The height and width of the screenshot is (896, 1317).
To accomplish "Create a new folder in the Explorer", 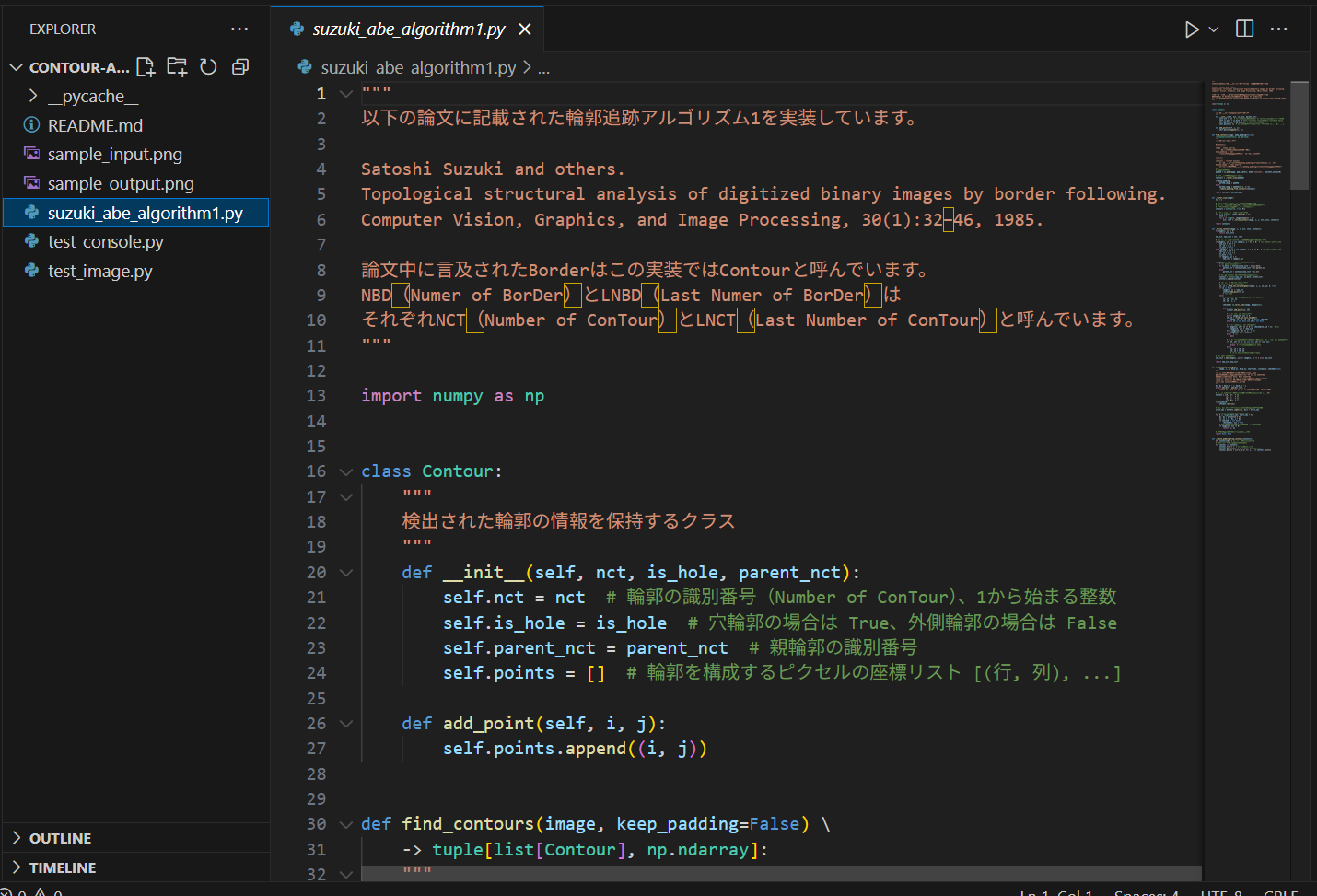I will [177, 66].
